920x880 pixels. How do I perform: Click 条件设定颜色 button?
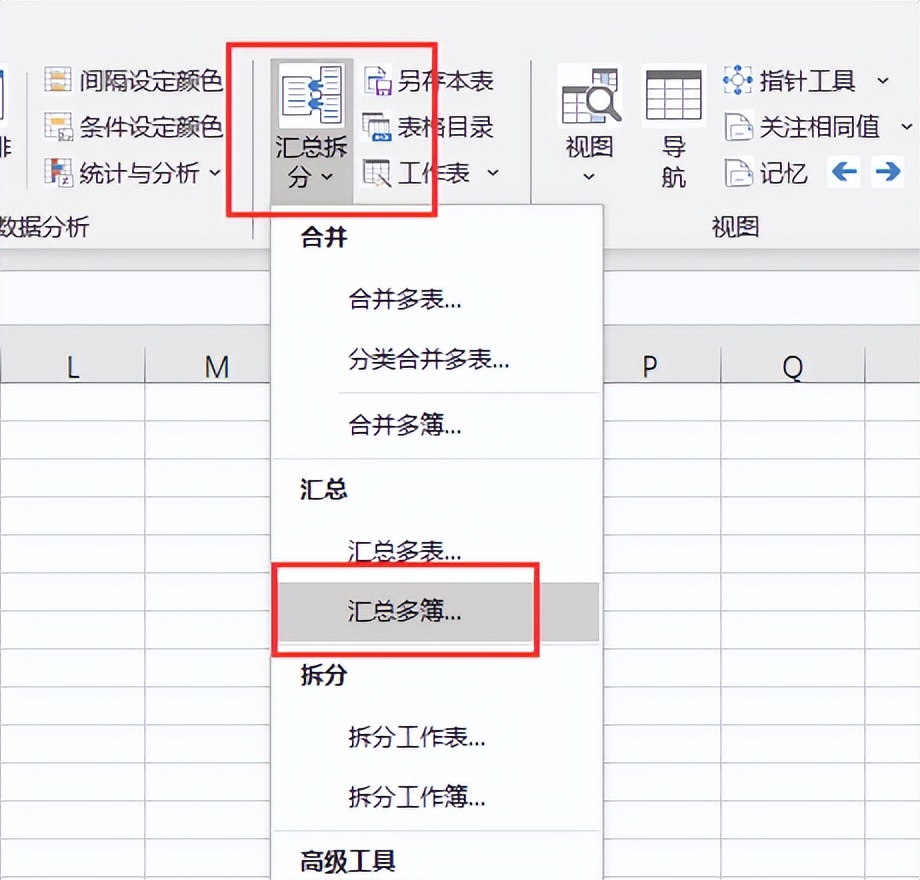(x=134, y=127)
